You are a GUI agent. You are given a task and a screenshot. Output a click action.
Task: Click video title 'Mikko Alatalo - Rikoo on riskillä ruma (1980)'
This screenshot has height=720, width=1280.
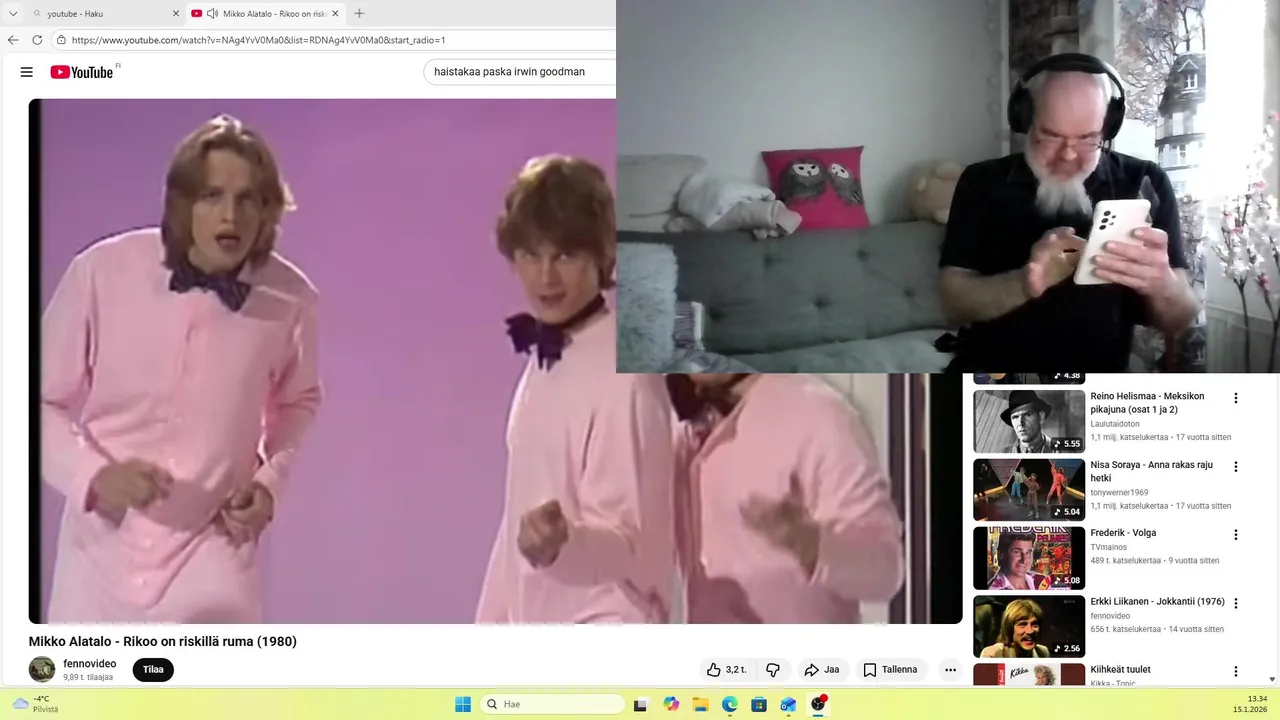tap(163, 641)
